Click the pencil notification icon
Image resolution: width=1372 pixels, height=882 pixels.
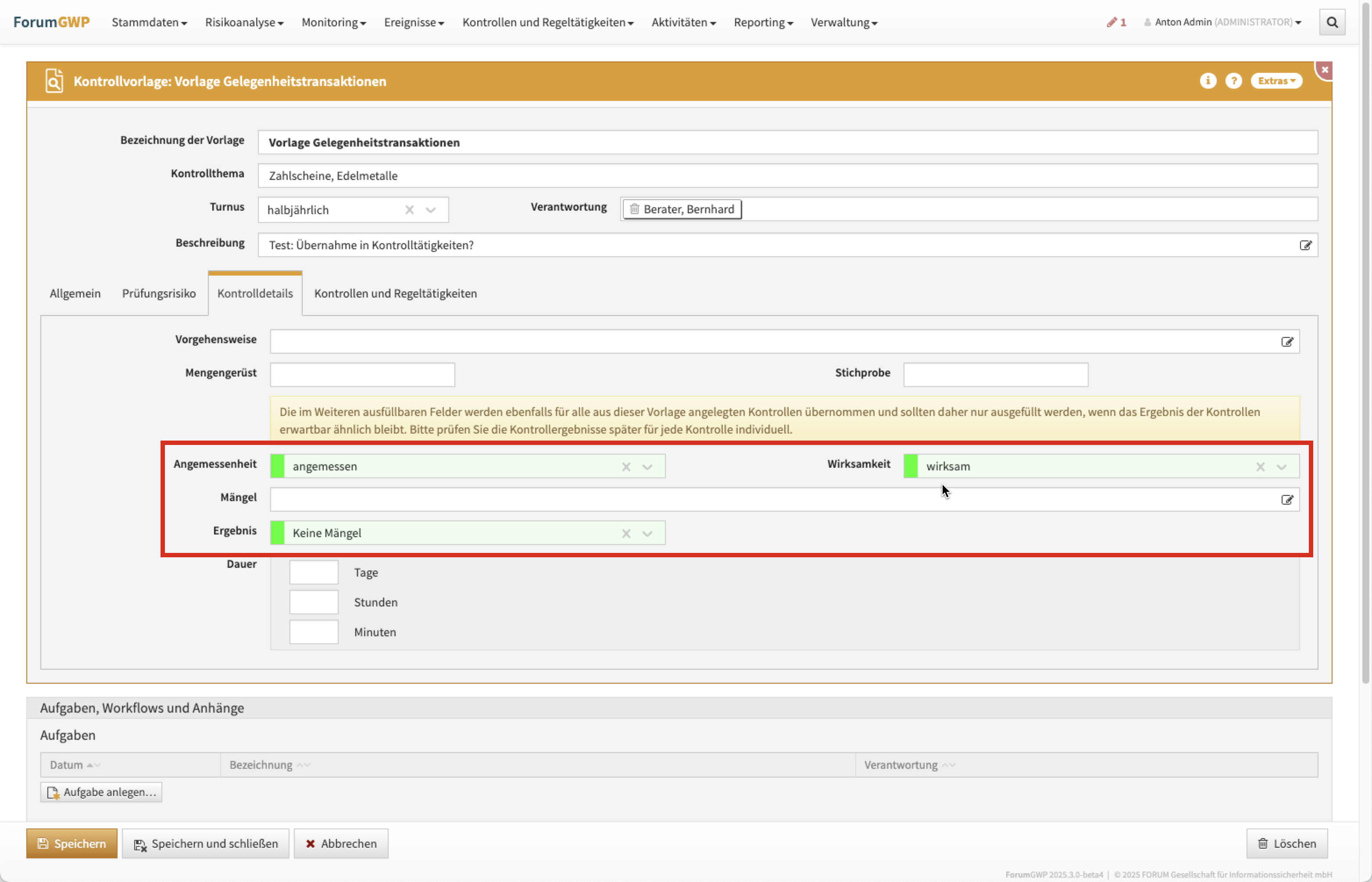1112,22
